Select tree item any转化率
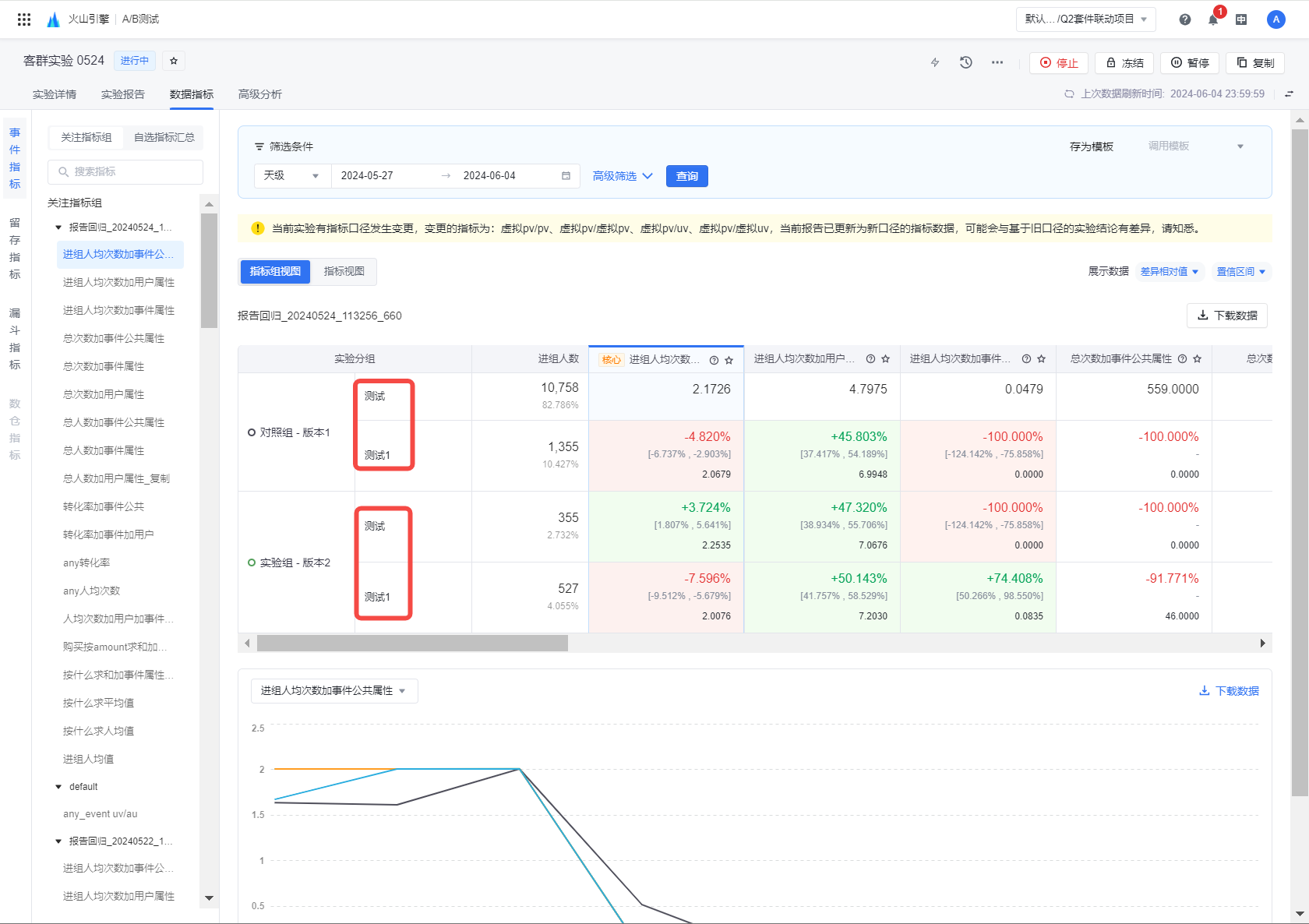The width and height of the screenshot is (1309, 924). [86, 563]
